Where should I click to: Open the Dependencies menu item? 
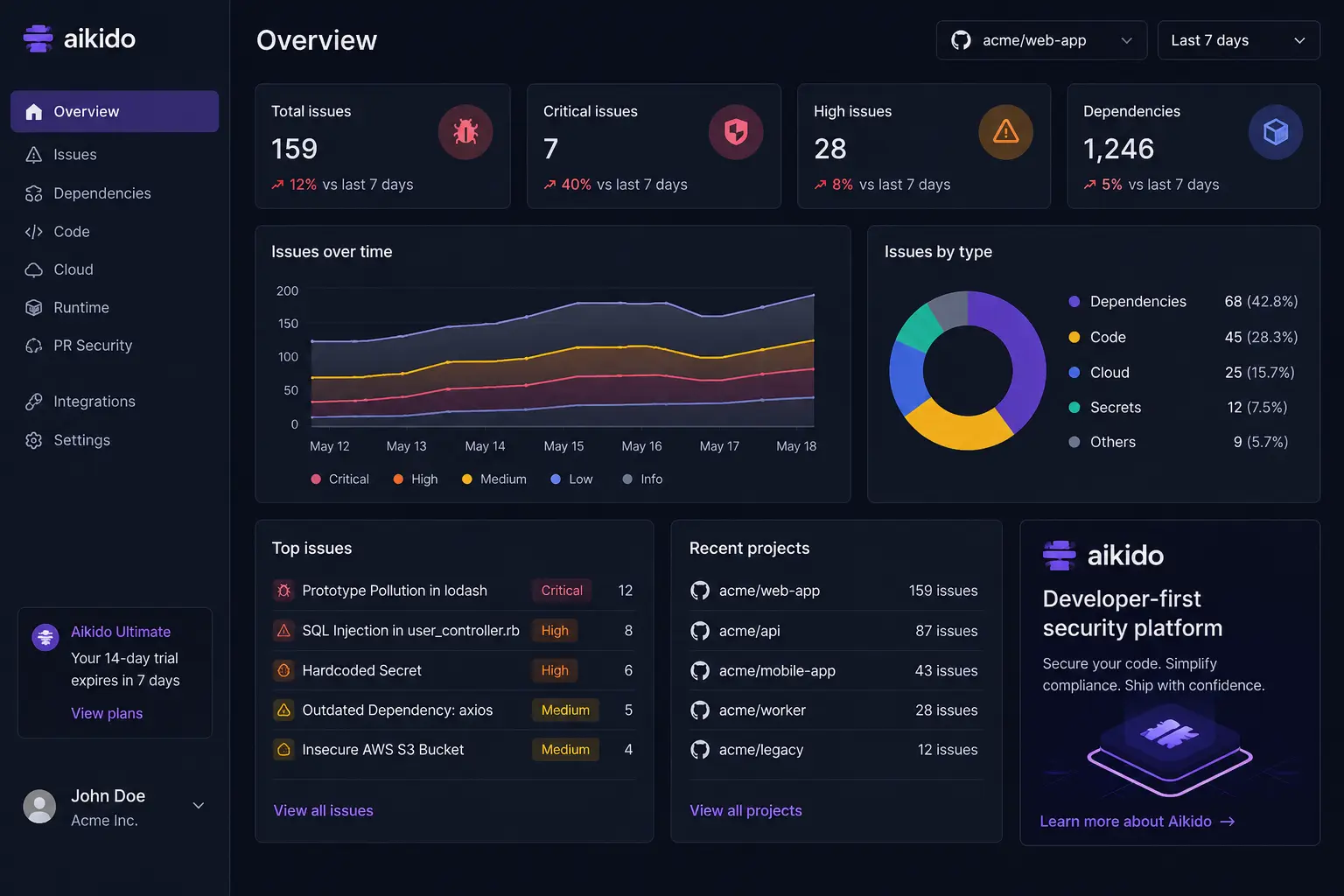pyautogui.click(x=115, y=193)
